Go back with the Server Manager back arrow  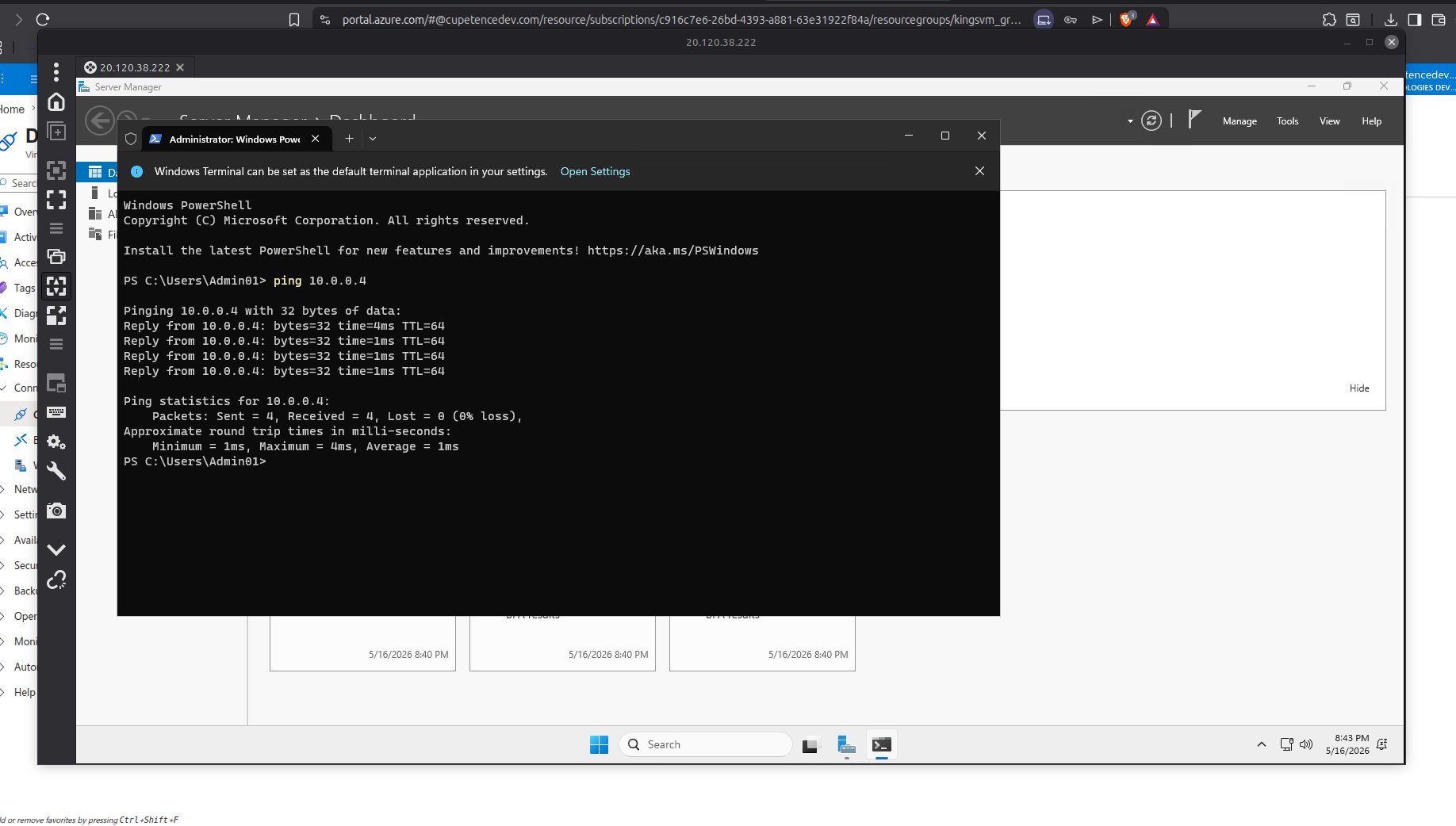(100, 120)
